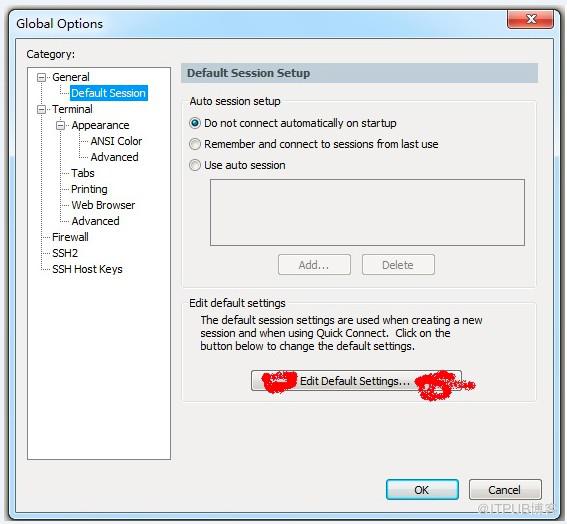Click the auto session list box
Viewport: 567px width, 524px height.
[367, 213]
